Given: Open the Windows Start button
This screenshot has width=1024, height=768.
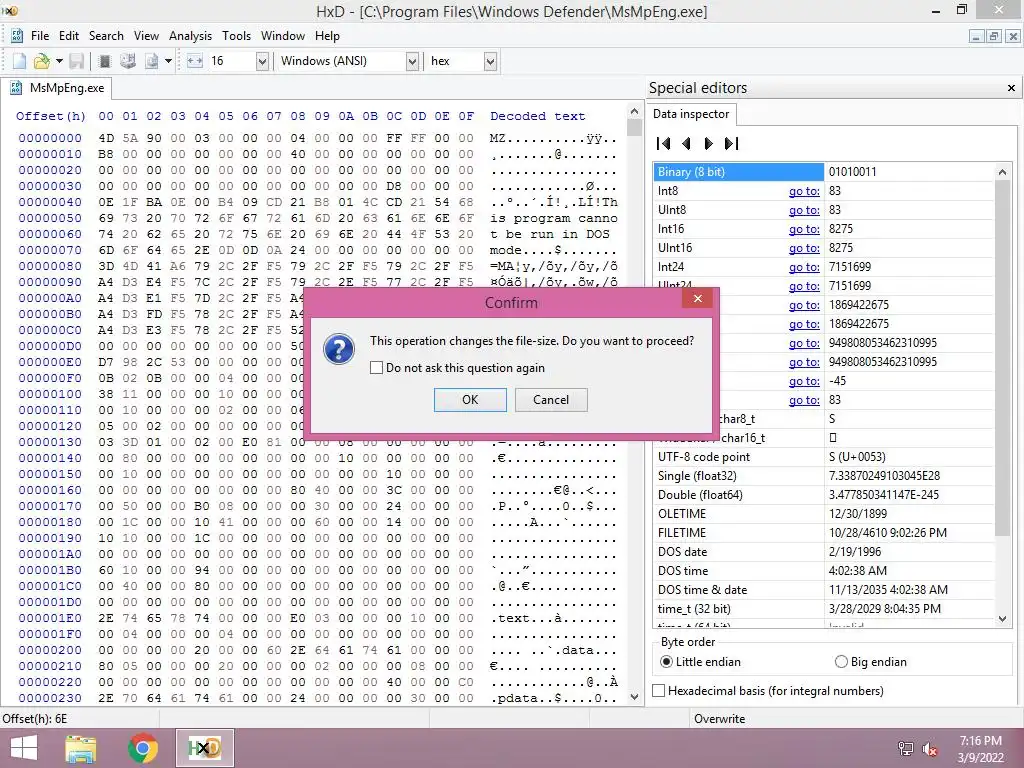Looking at the screenshot, I should (x=24, y=748).
